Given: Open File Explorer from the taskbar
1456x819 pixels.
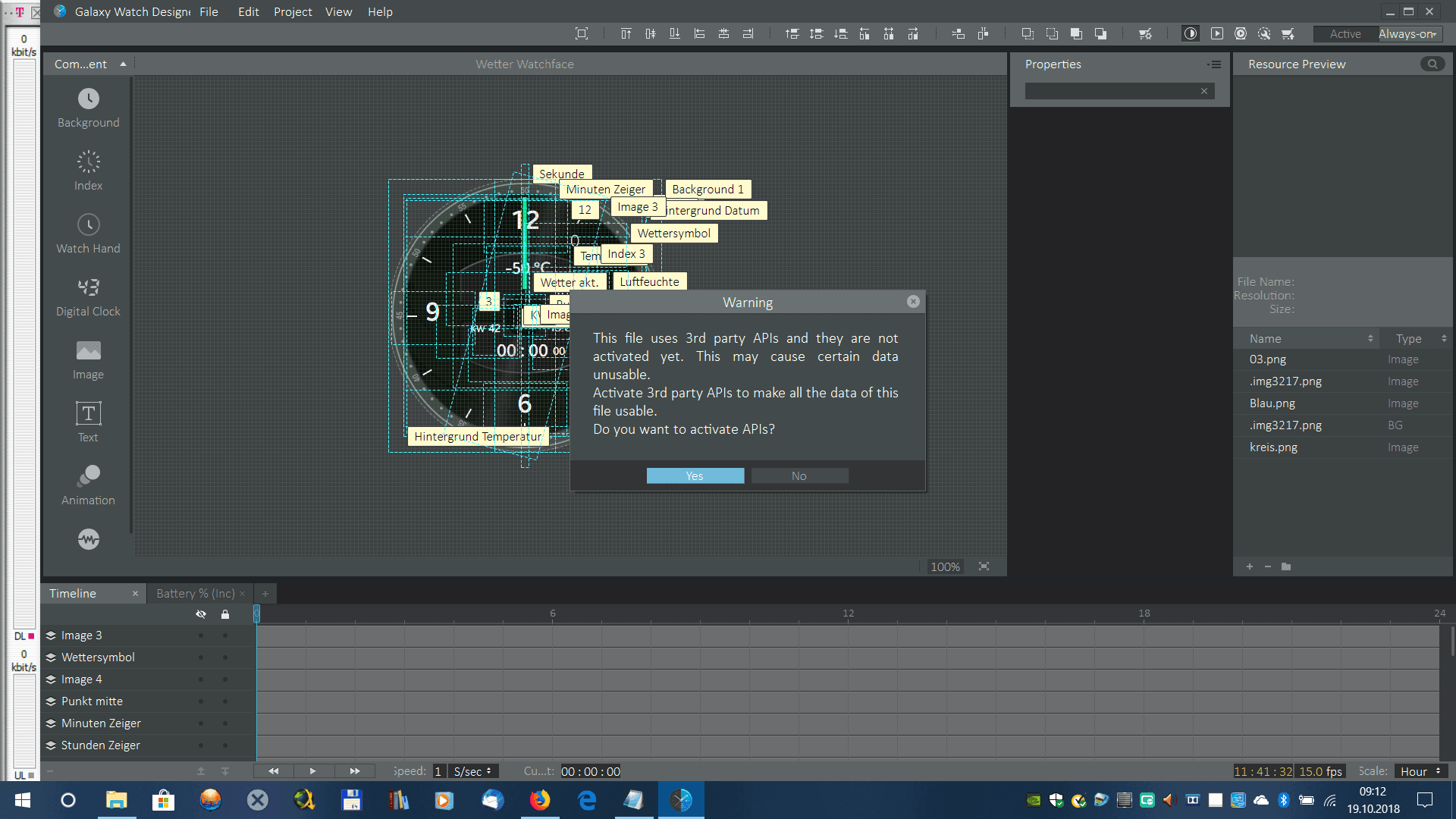Looking at the screenshot, I should tap(116, 800).
